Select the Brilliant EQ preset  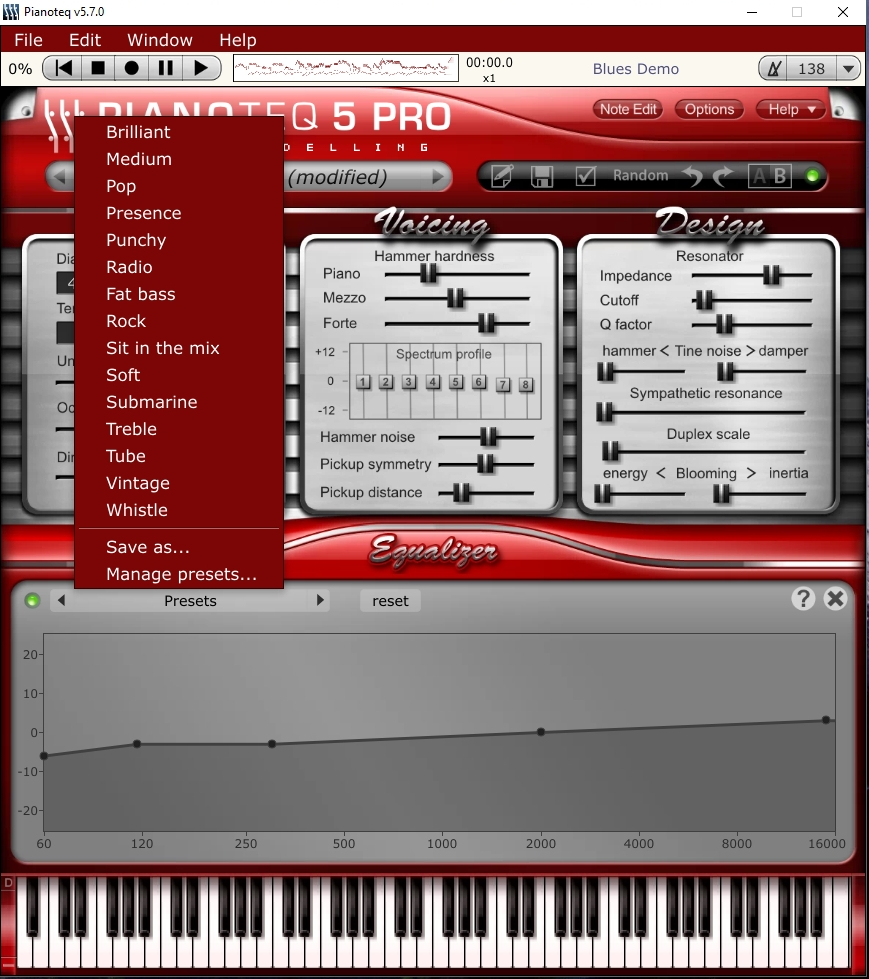pos(179,132)
